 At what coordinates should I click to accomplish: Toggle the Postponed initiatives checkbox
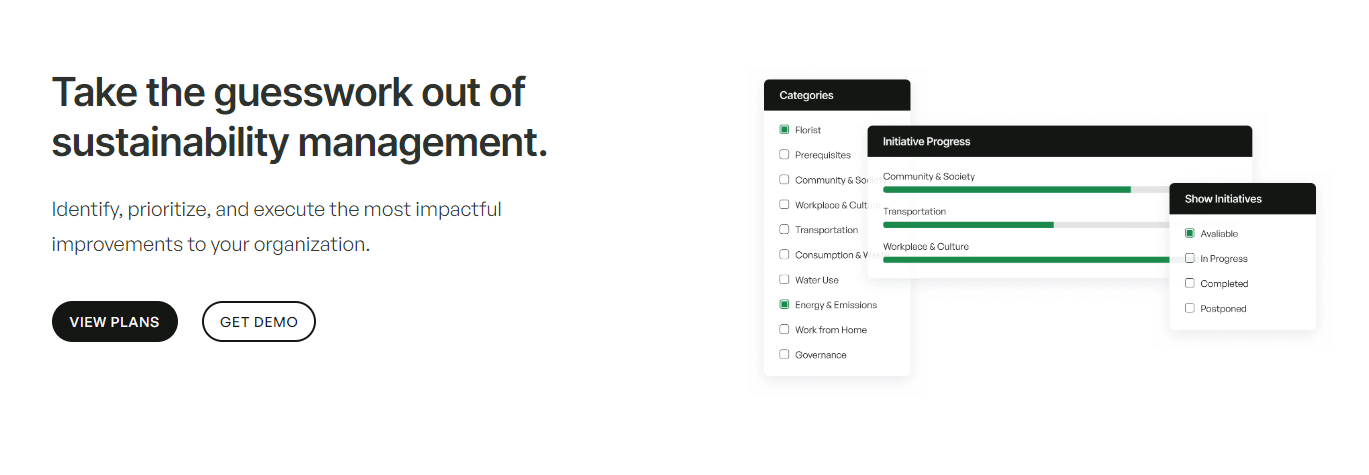1189,308
